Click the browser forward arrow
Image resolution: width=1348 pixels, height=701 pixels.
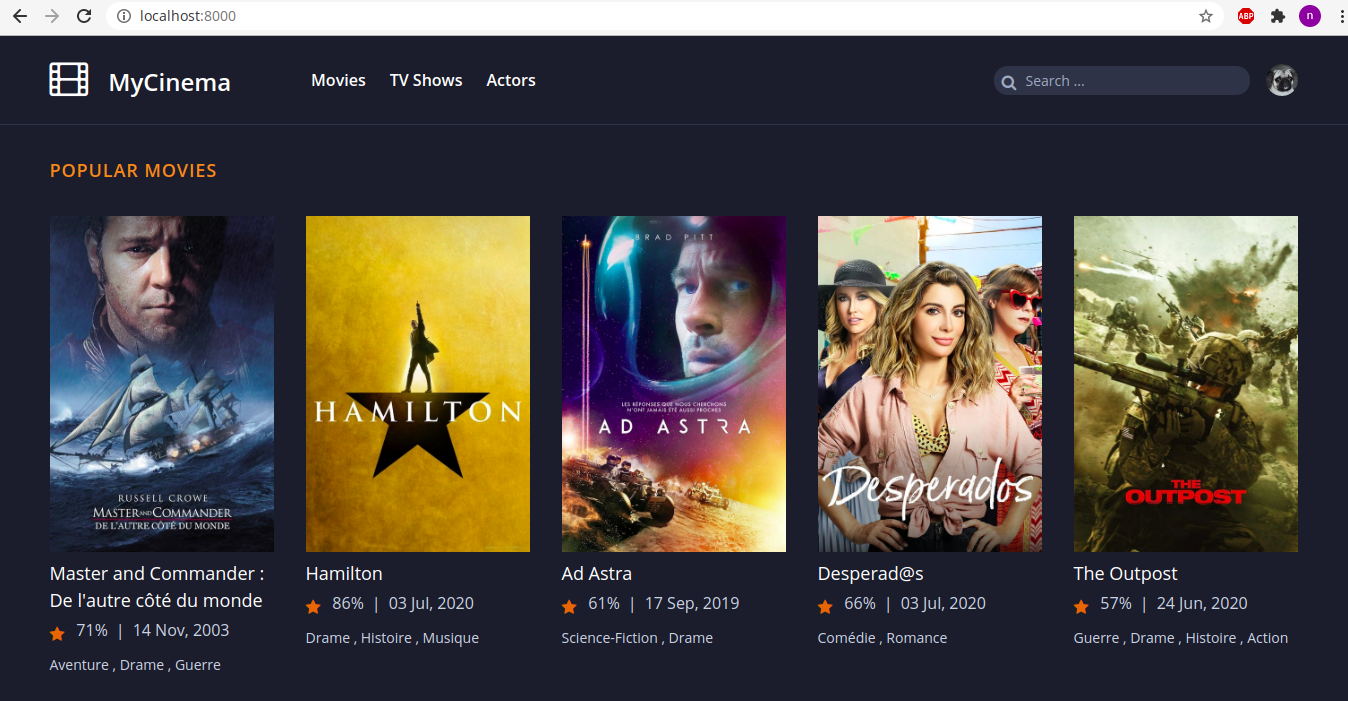click(52, 16)
